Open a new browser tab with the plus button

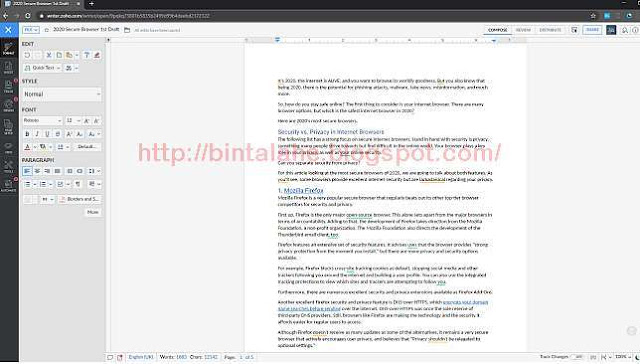coord(91,4)
